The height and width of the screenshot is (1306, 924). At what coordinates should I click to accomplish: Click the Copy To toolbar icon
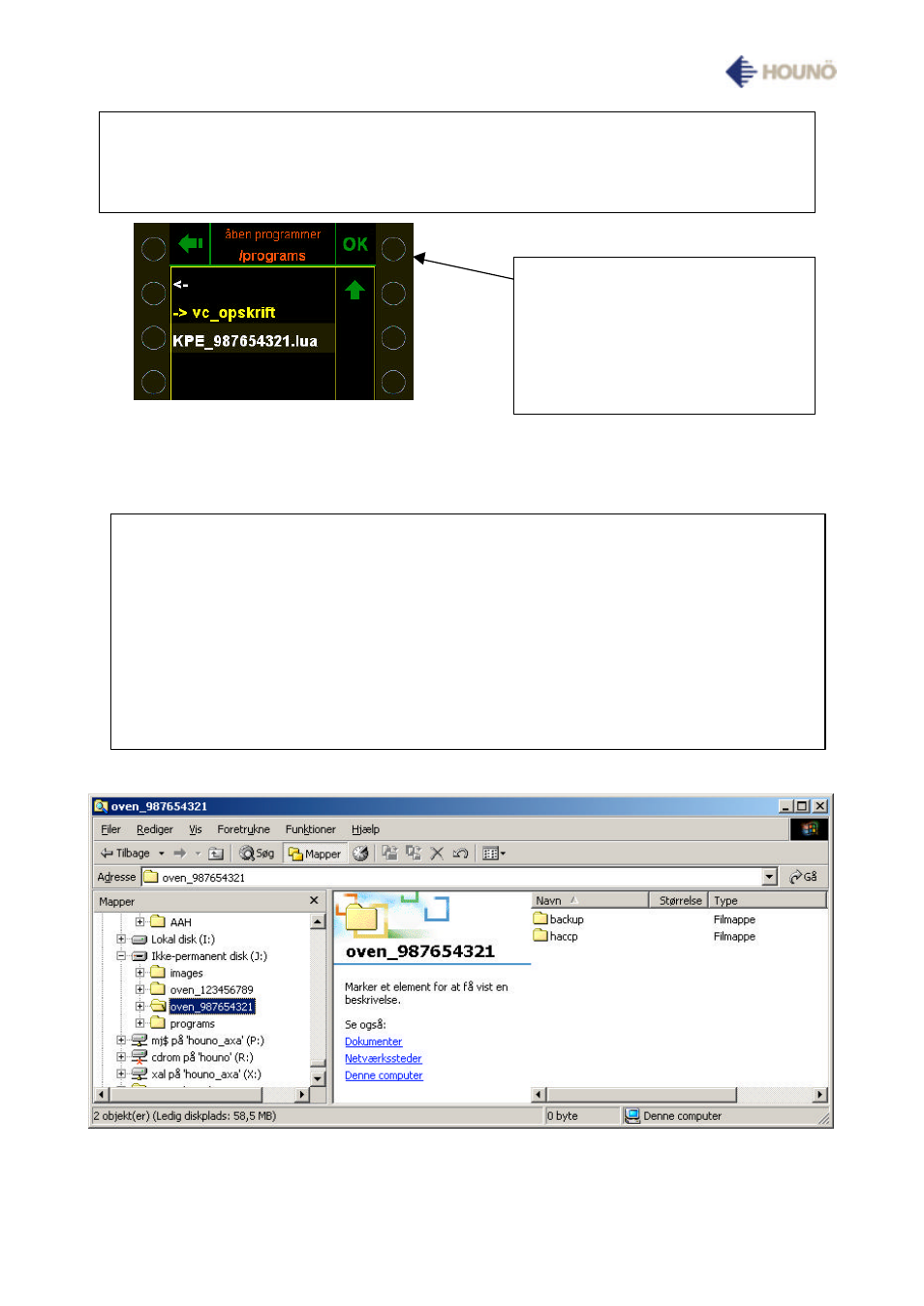tap(414, 853)
